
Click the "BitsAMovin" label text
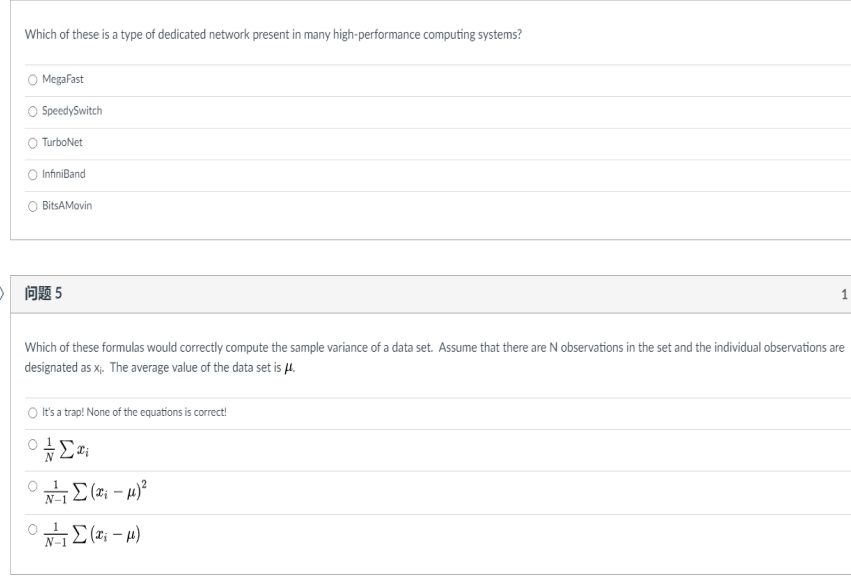68,206
